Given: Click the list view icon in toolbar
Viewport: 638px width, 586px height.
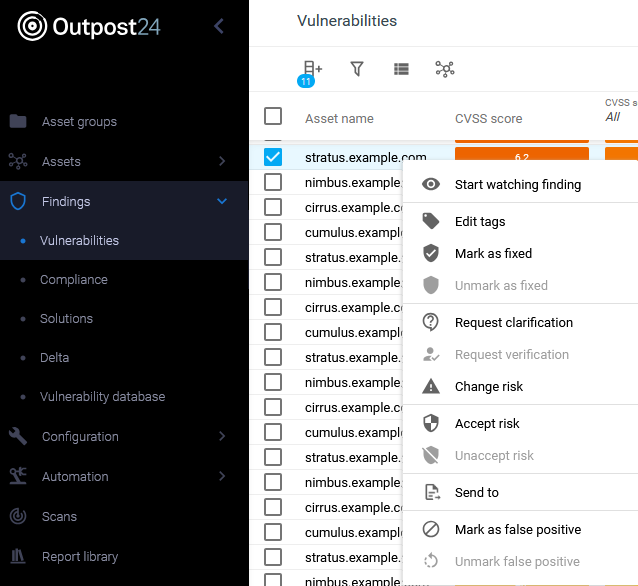Looking at the screenshot, I should click(401, 69).
